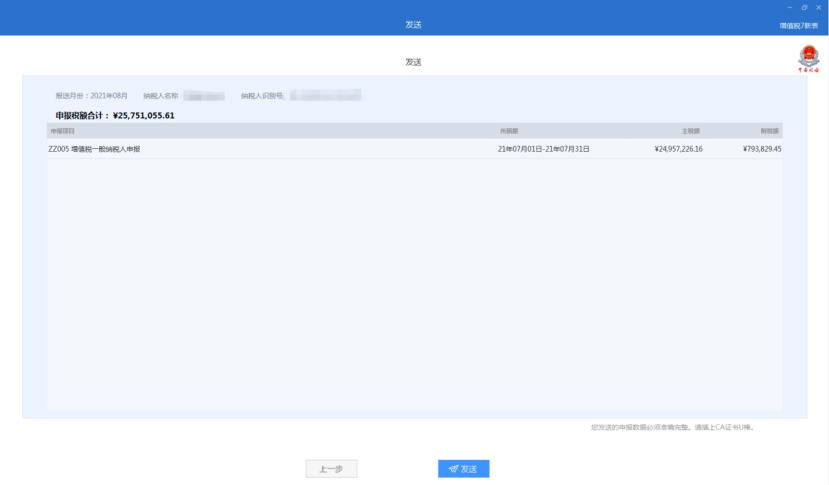Viewport: 829px width, 485px height.
Task: Click the blue 发送 send button
Action: [463, 469]
